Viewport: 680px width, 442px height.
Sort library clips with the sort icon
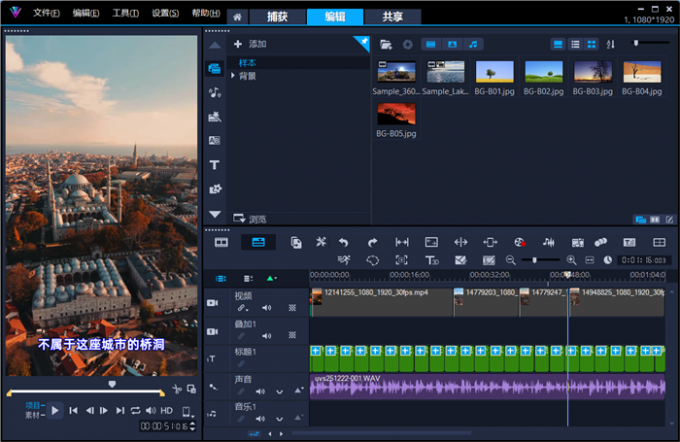(x=611, y=44)
